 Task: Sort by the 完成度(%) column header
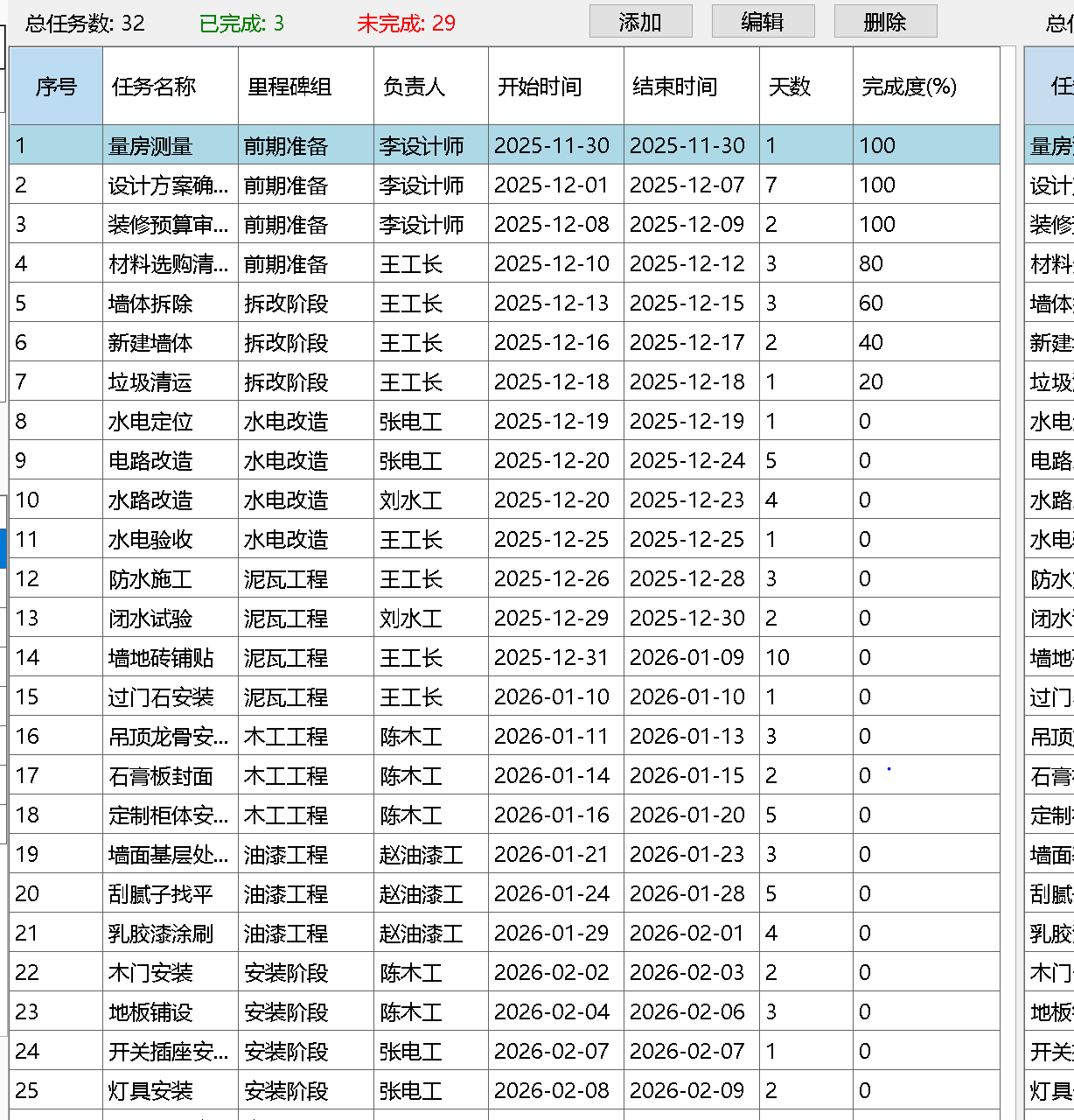925,87
